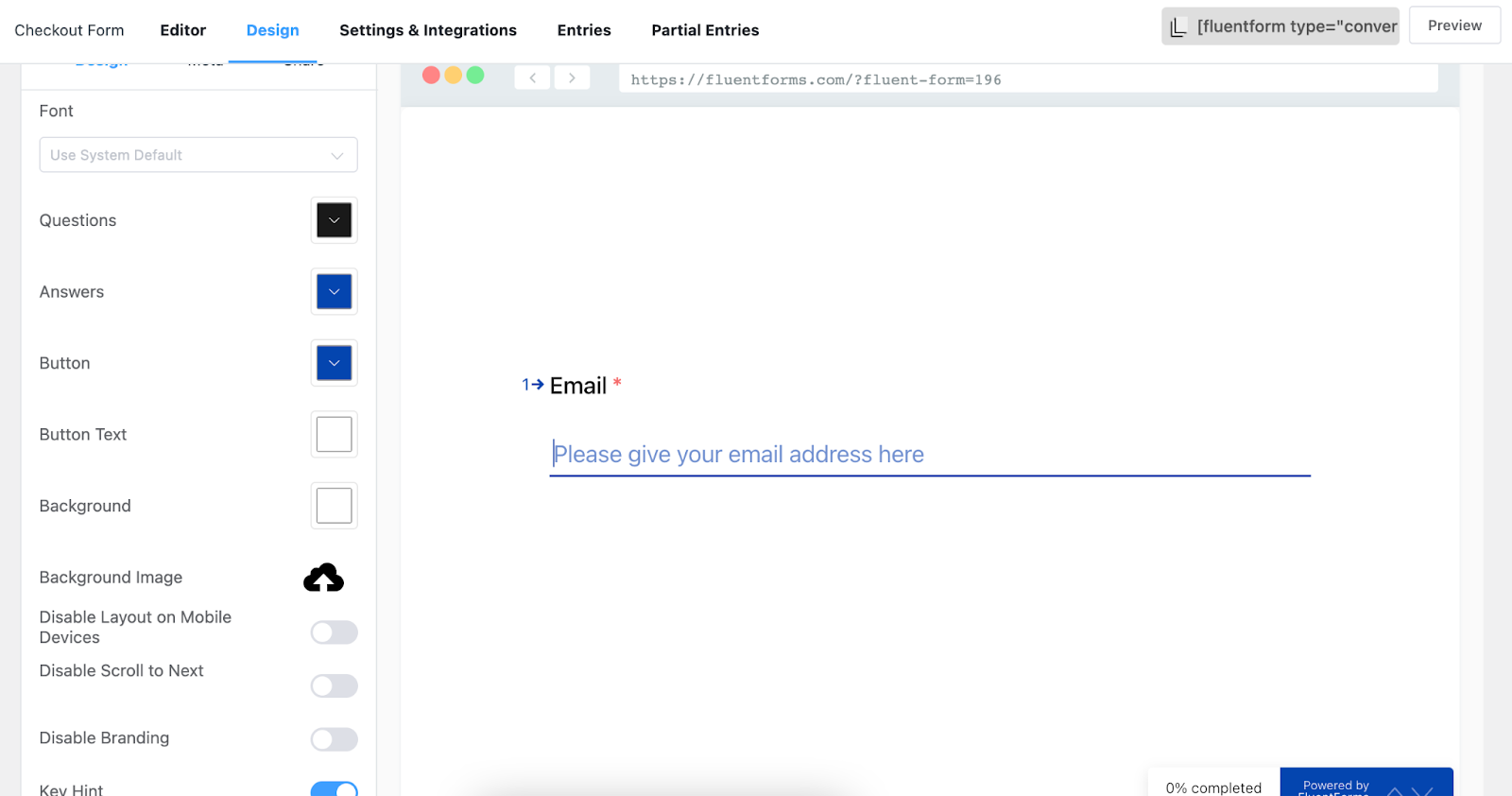The height and width of the screenshot is (796, 1512).
Task: Open Settings & Integrations tab
Action: click(428, 30)
